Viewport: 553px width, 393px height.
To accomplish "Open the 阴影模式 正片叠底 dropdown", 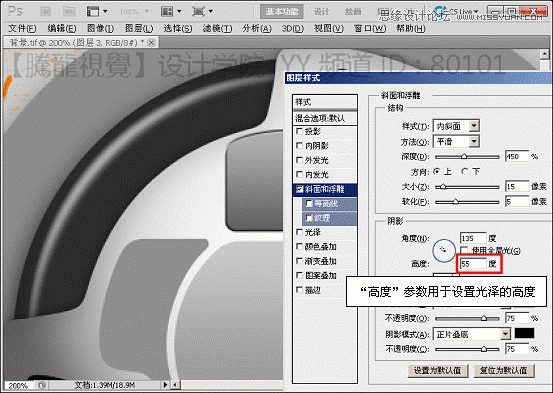I will (x=472, y=334).
